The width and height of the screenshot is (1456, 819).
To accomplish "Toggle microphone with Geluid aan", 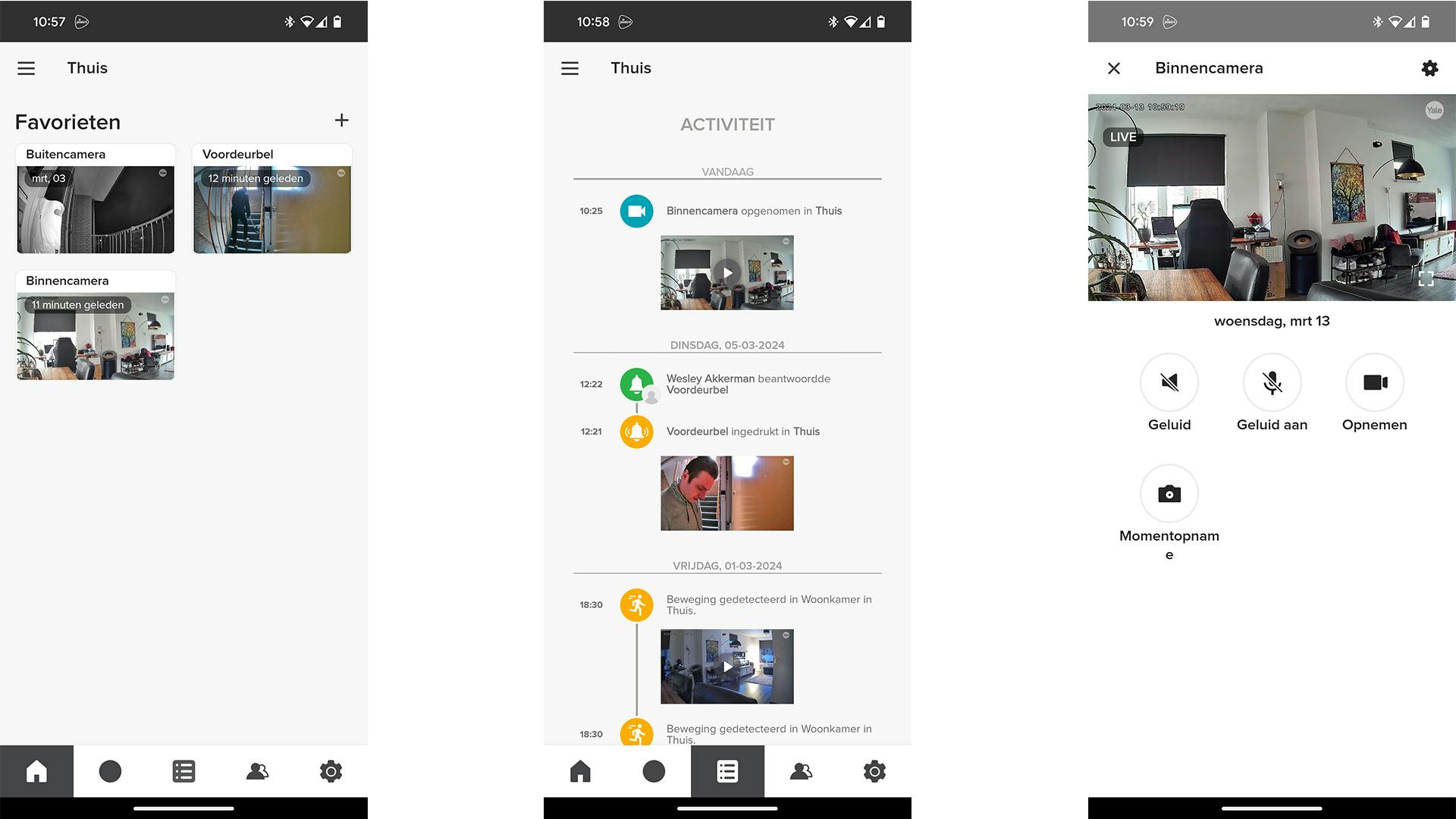I will 1272,382.
